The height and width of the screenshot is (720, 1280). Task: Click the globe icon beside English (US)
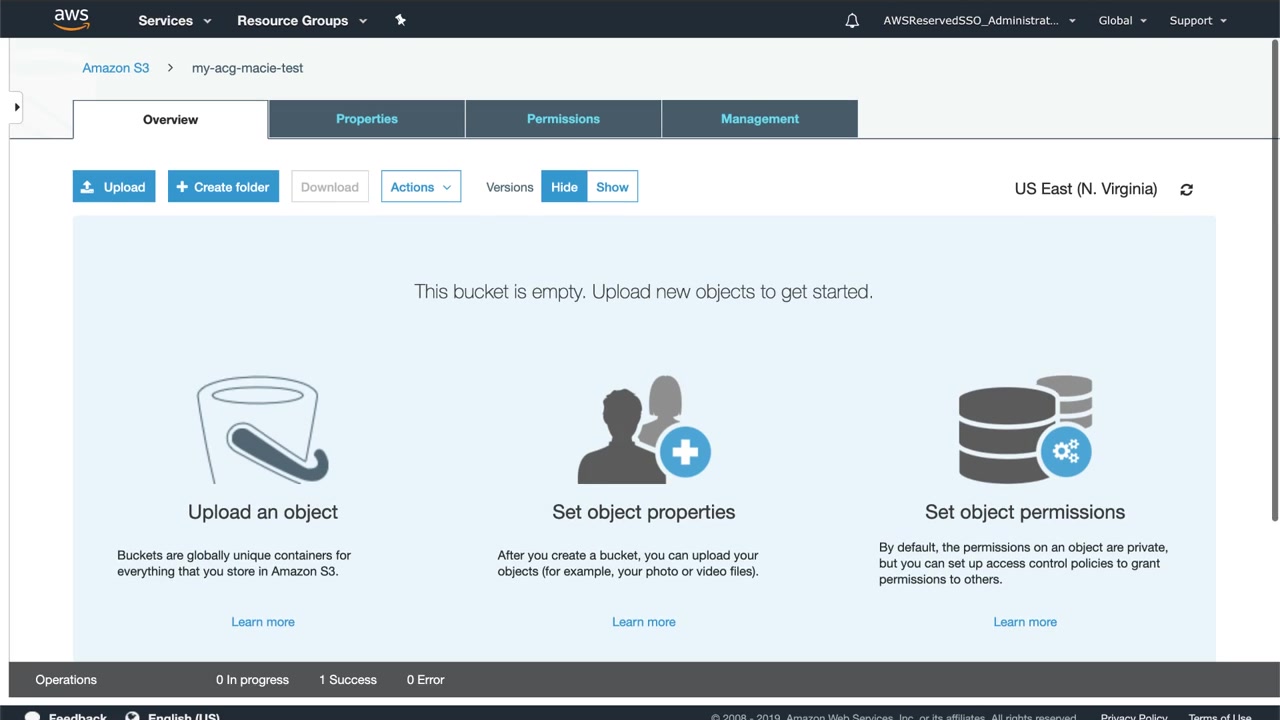[x=132, y=716]
